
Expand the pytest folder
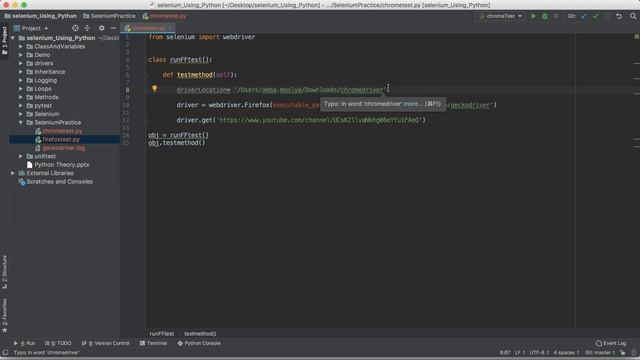point(21,106)
